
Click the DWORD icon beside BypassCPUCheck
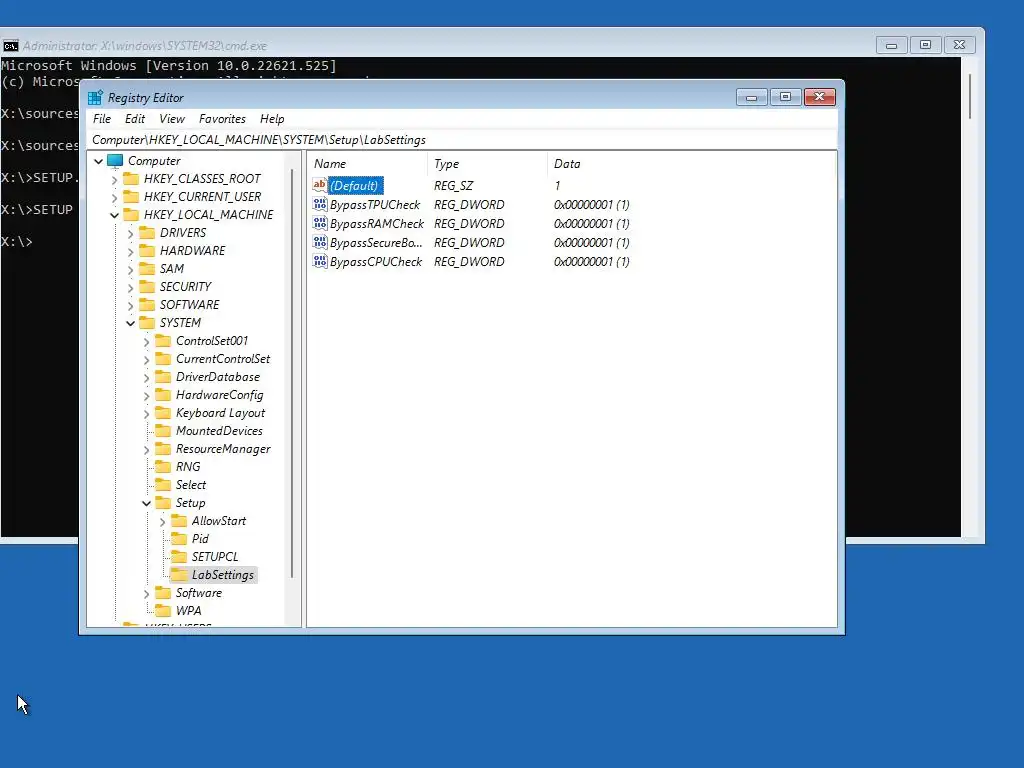(319, 261)
